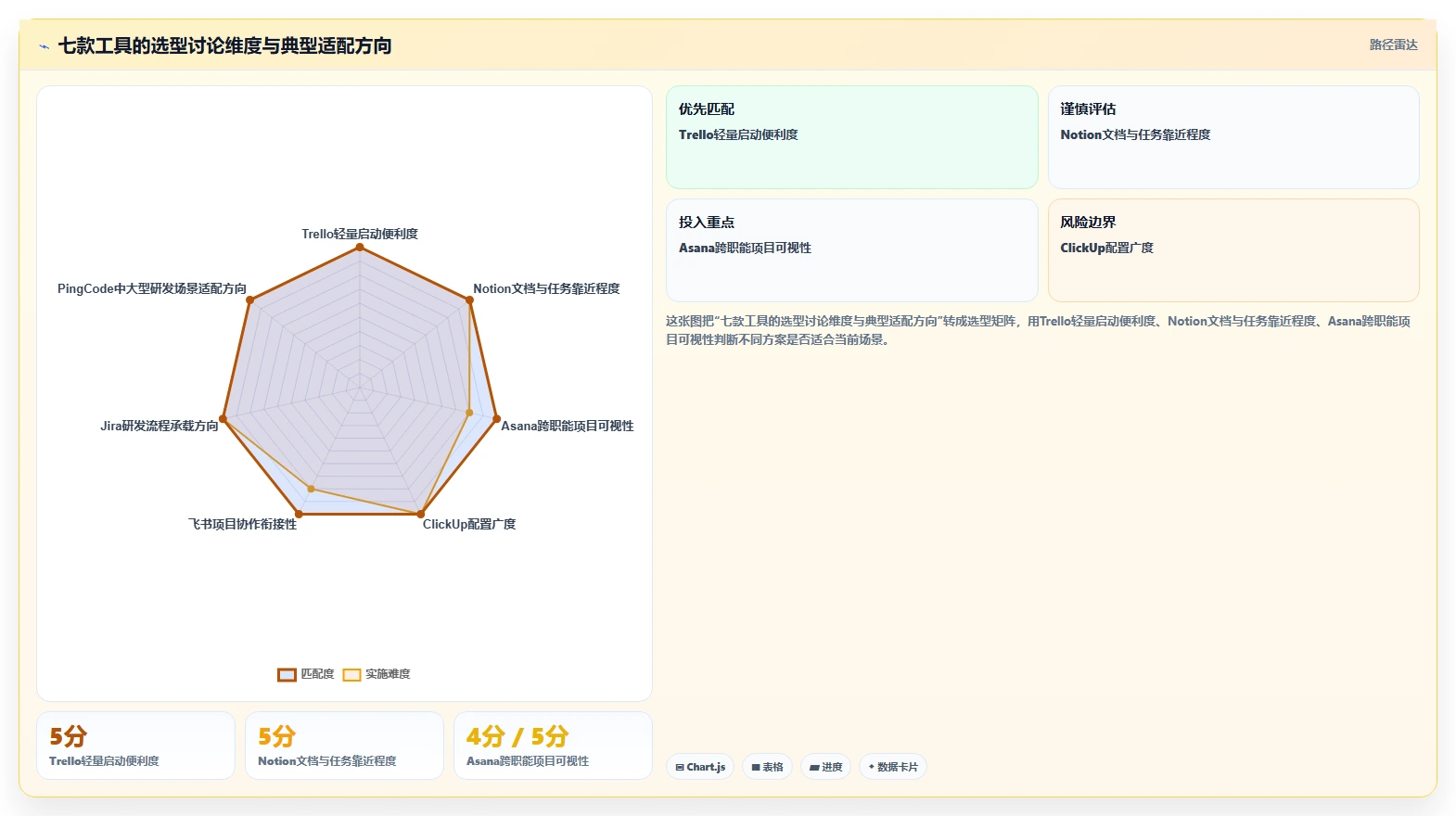Select the 5分 Notion文档与任务靠近程度 stat card
1456x816 pixels.
344,746
